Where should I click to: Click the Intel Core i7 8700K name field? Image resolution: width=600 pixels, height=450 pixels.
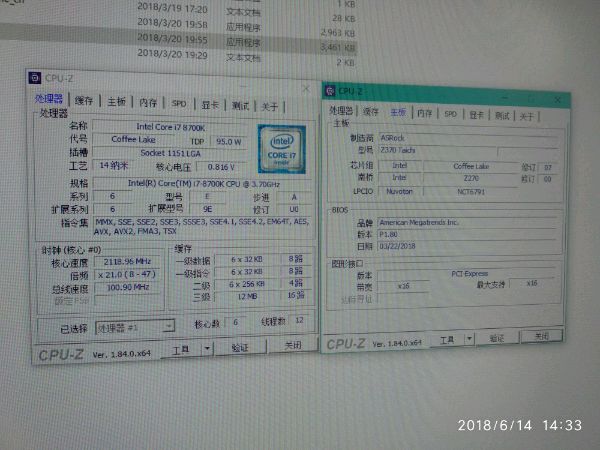pos(171,127)
